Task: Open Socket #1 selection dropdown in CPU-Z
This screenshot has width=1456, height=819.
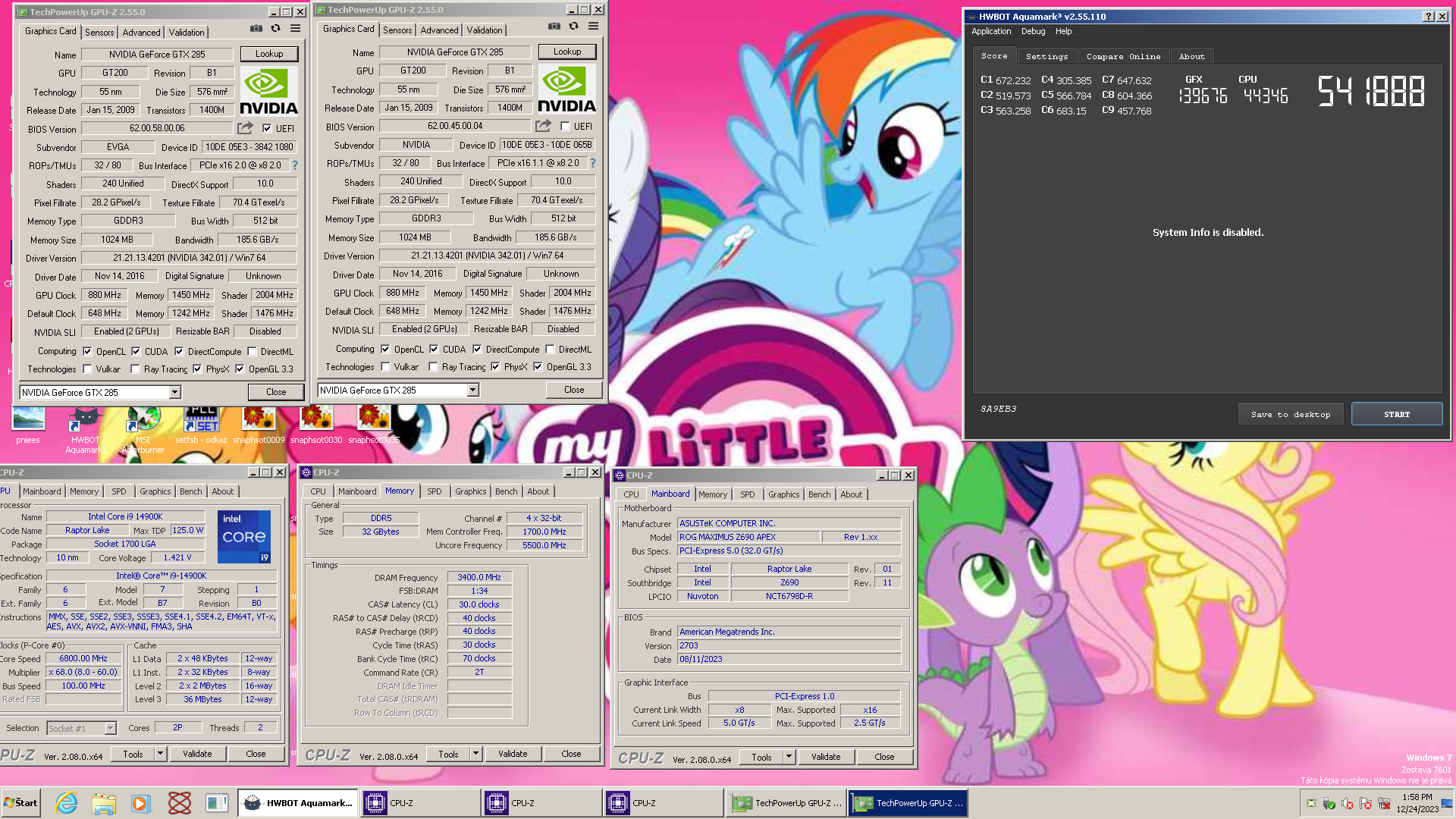Action: pos(111,728)
